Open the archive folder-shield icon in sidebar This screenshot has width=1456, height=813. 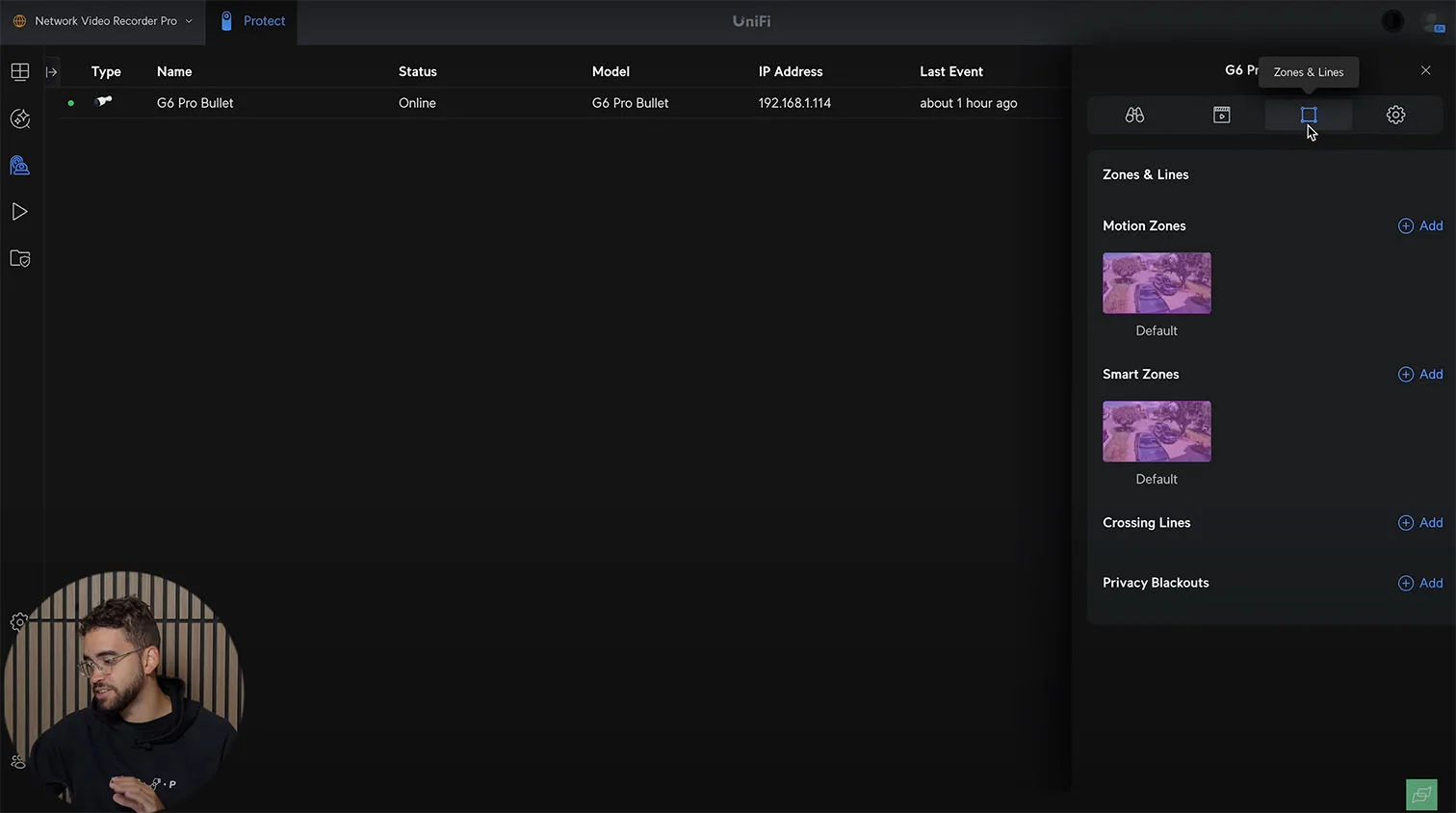(19, 258)
